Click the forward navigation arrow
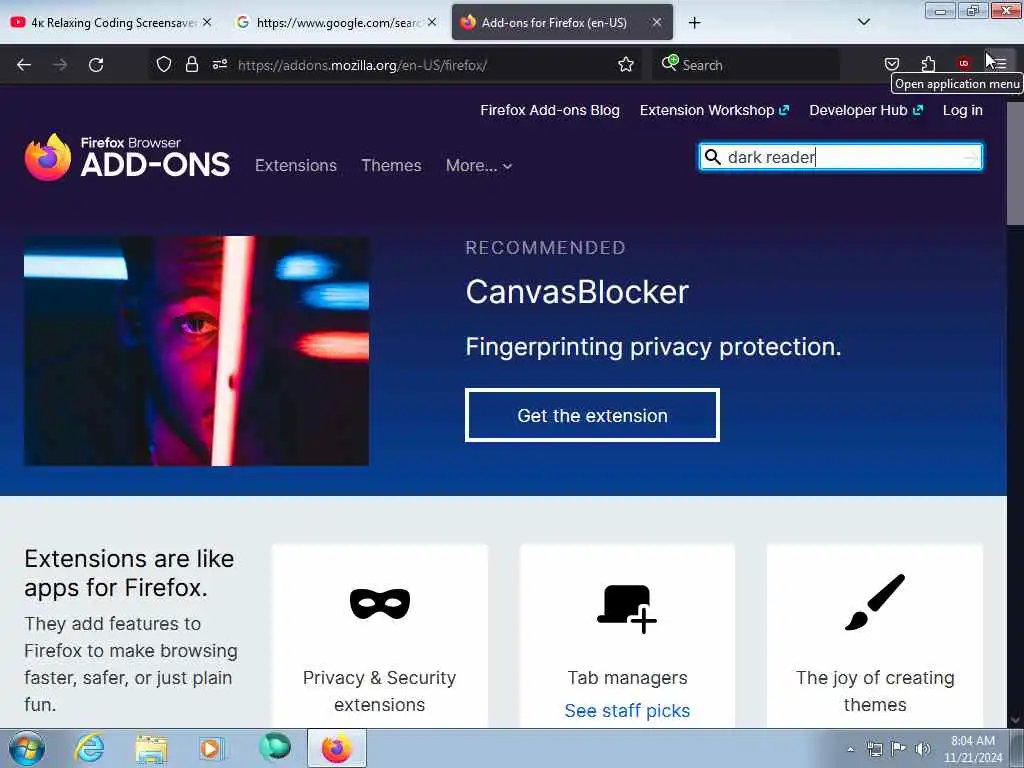This screenshot has width=1024, height=768. tap(59, 65)
